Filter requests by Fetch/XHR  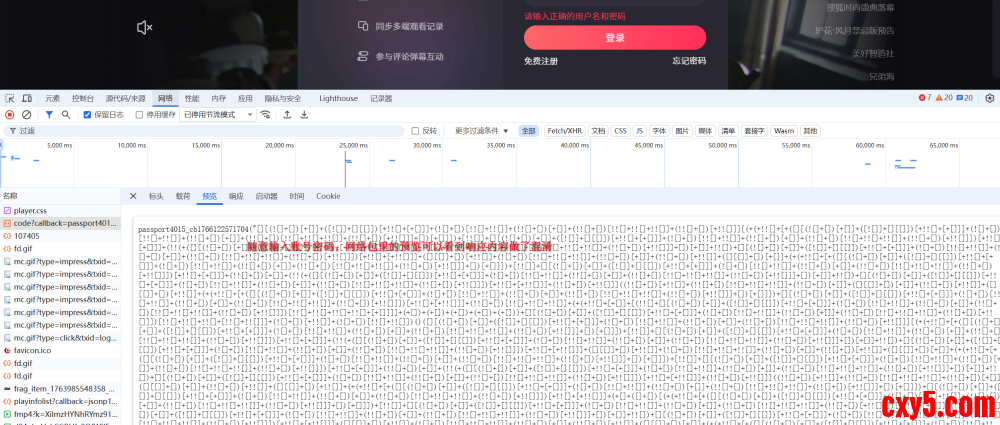tap(564, 131)
